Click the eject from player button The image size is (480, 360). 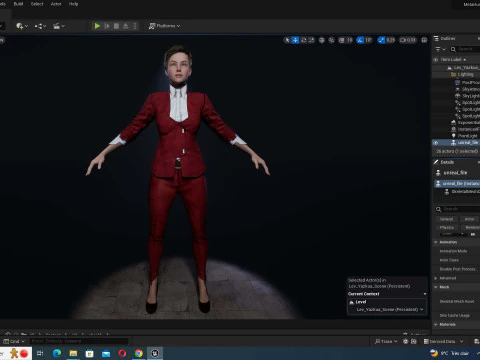126,26
